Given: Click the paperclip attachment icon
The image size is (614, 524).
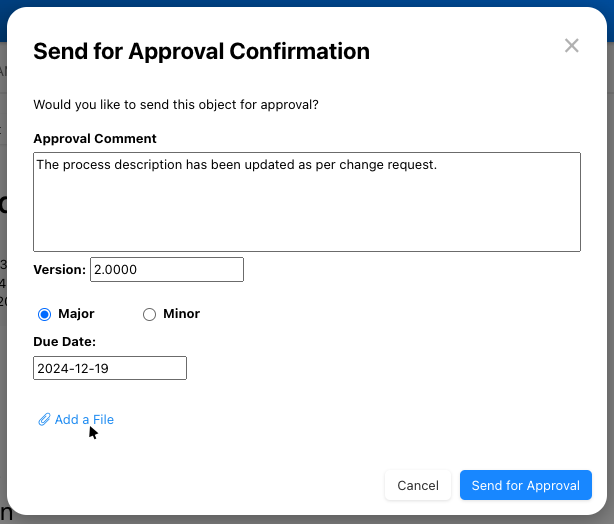Looking at the screenshot, I should [44, 420].
